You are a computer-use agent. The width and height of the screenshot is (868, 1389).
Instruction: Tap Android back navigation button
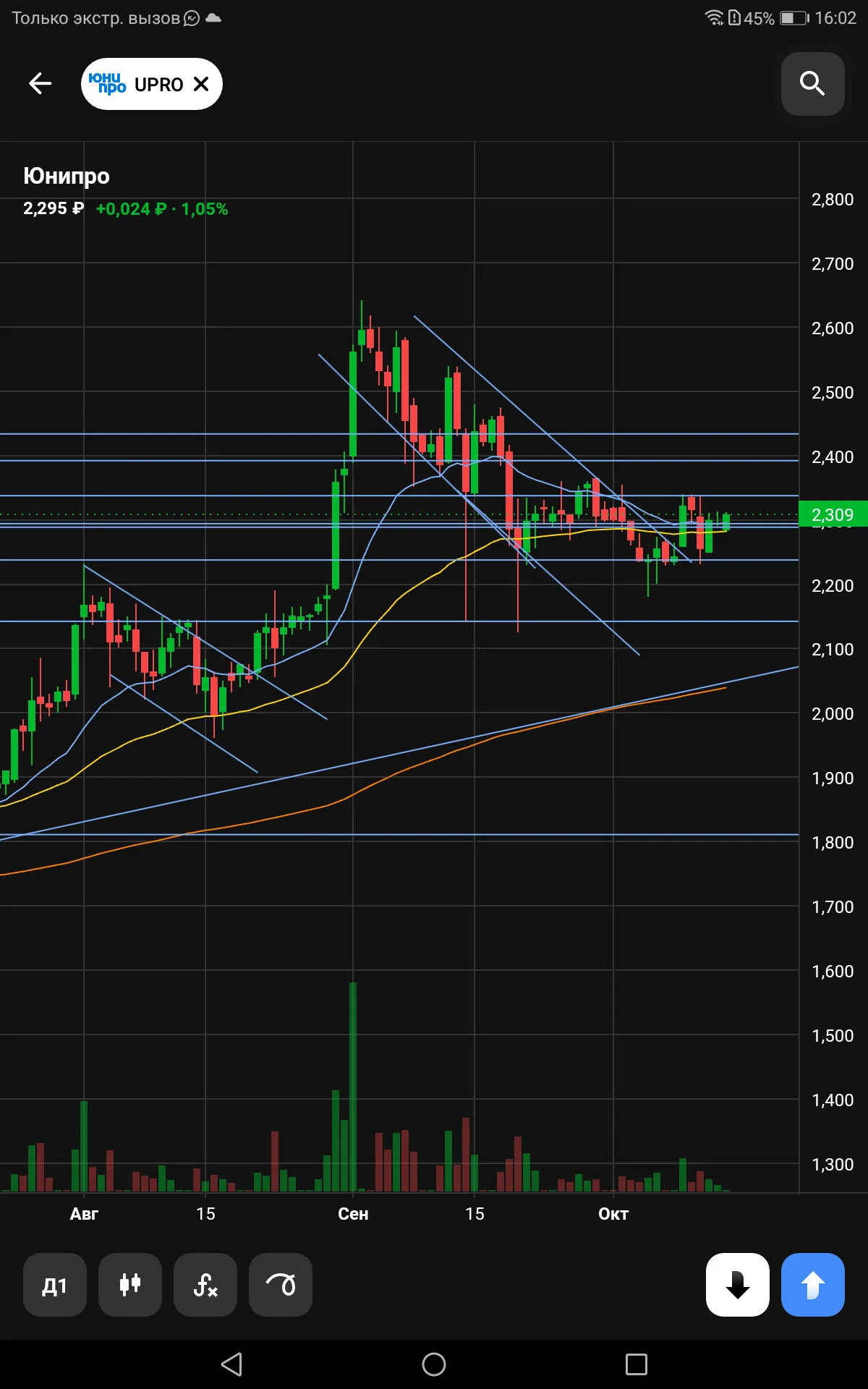231,1364
